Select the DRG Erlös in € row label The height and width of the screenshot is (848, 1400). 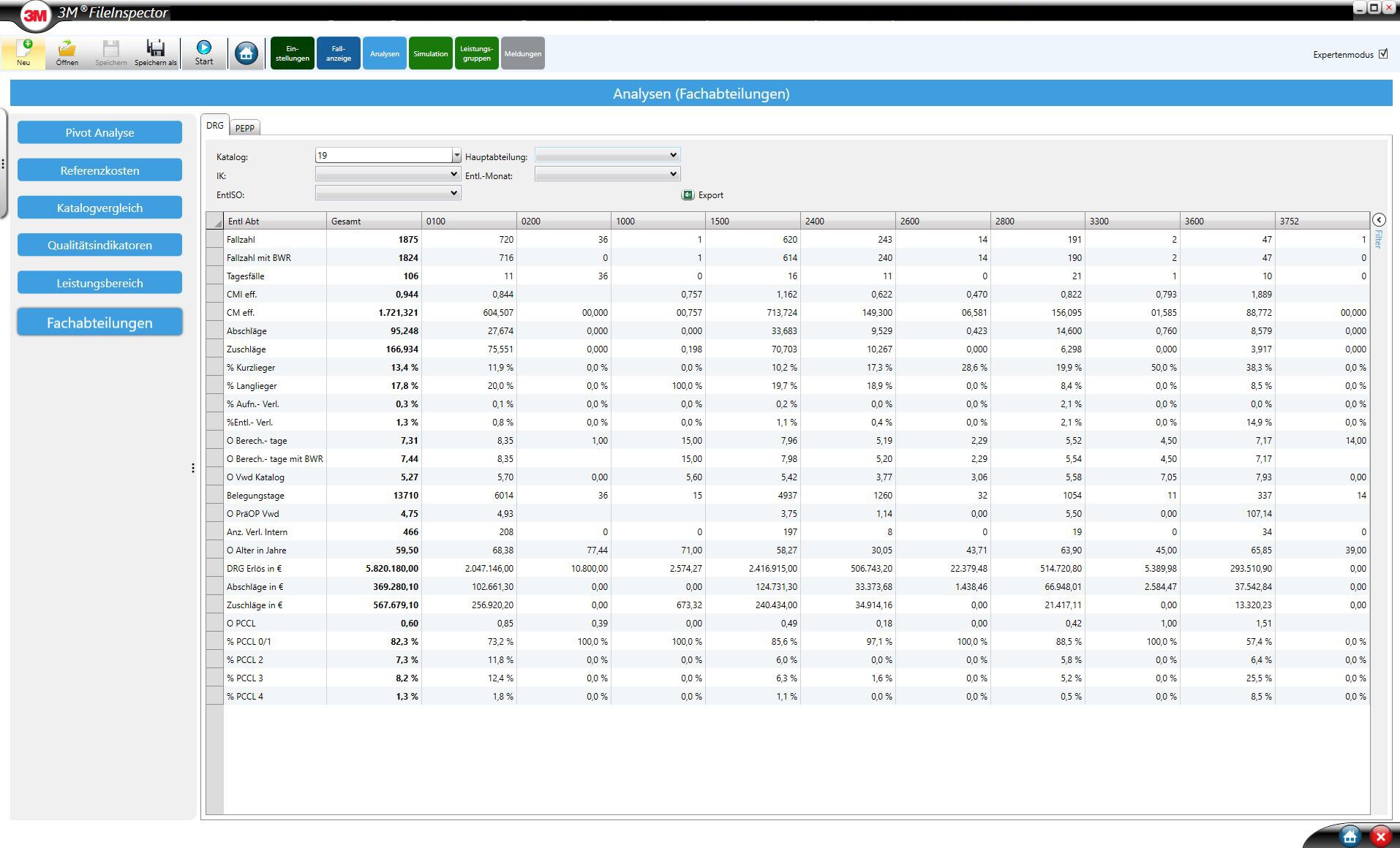254,568
